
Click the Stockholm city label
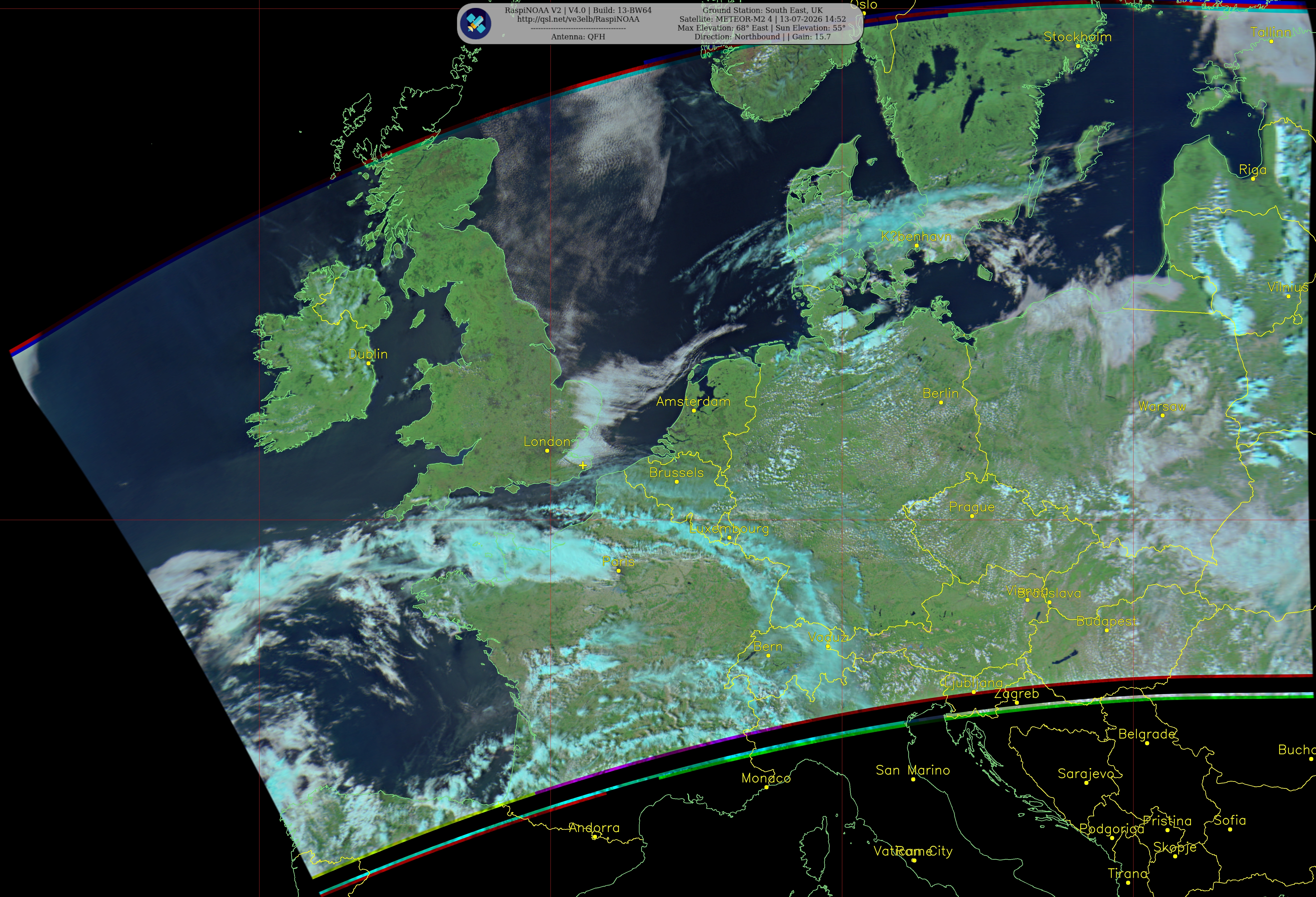[1078, 37]
